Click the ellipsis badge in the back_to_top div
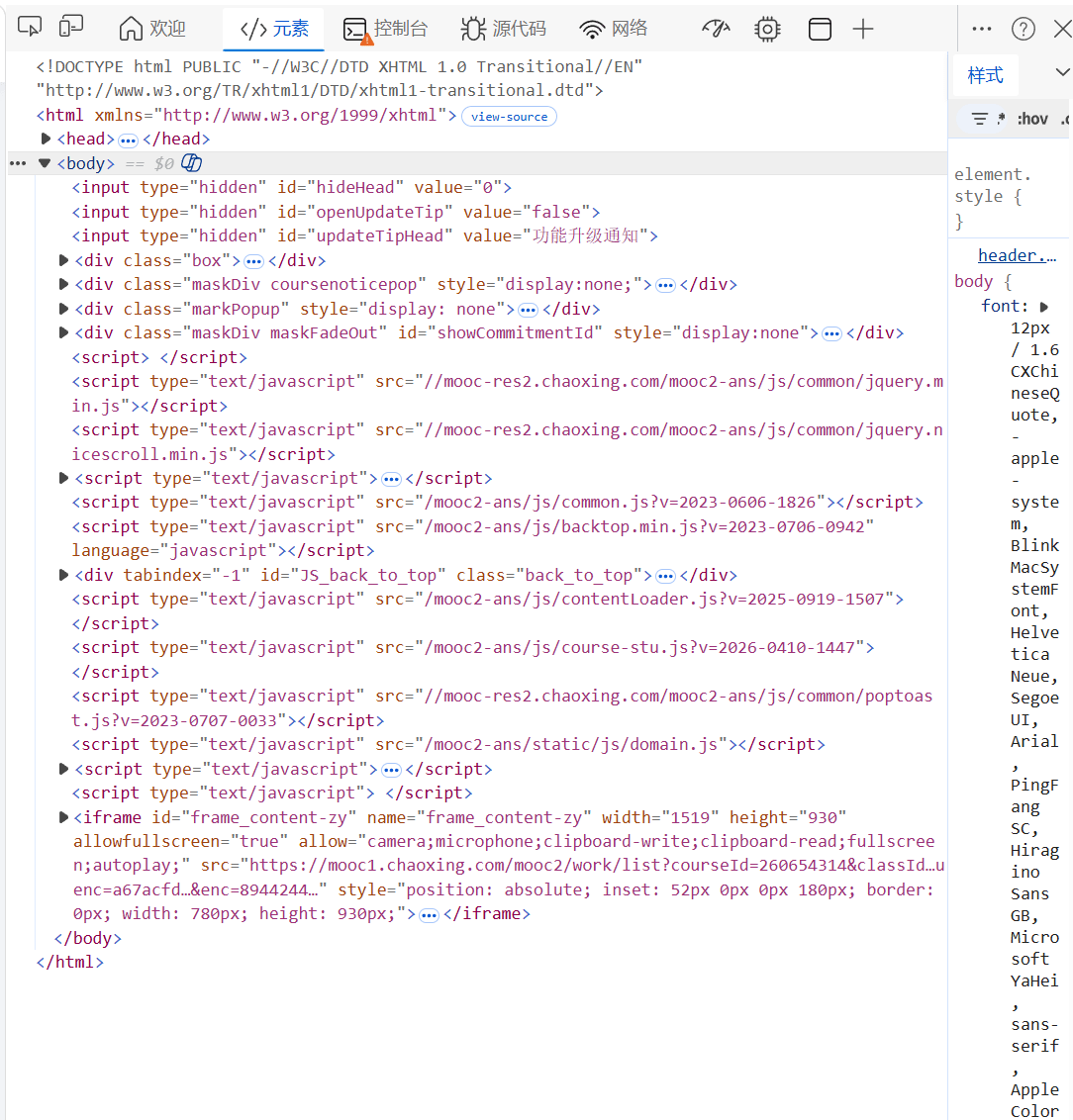1073x1120 pixels. click(x=665, y=576)
